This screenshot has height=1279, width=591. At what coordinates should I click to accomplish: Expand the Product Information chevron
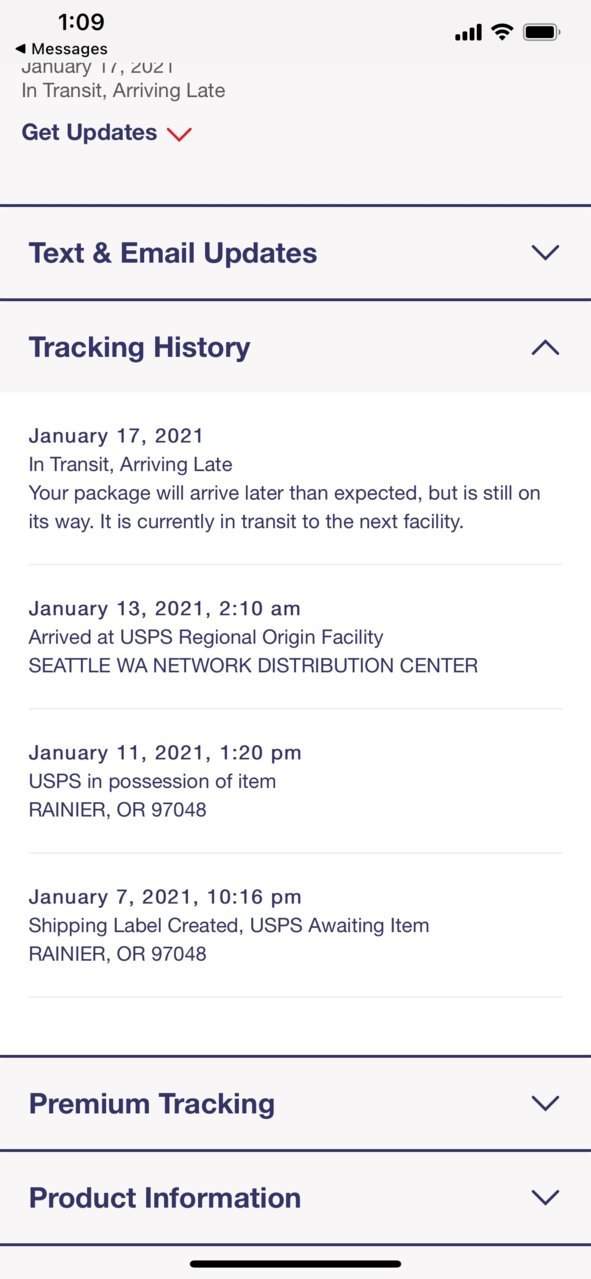(x=545, y=1197)
